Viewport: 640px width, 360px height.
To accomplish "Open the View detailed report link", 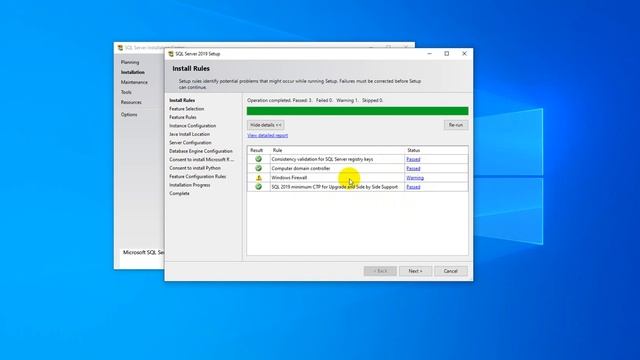I will point(267,136).
